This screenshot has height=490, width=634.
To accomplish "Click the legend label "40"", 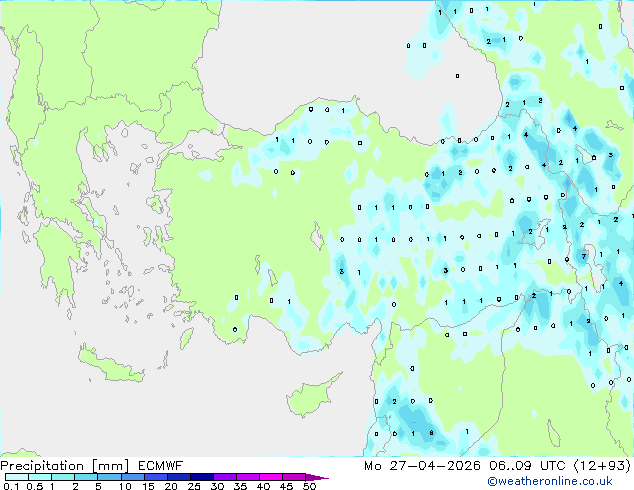I will [x=263, y=486].
